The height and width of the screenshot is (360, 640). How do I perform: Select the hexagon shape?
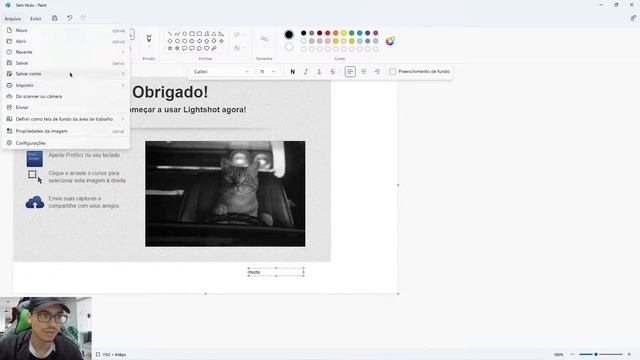184,41
